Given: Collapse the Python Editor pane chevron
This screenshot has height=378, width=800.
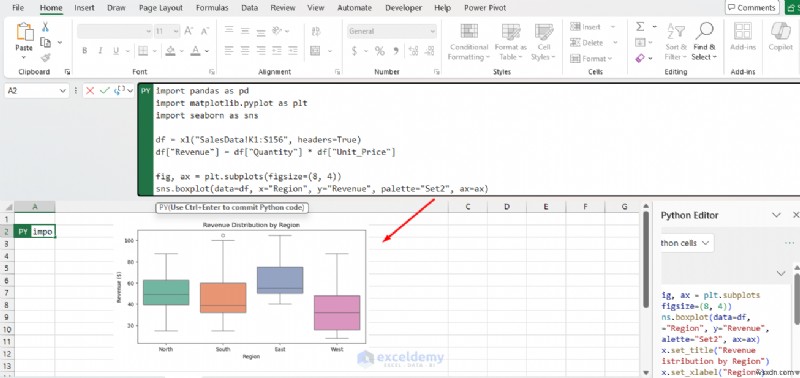Looking at the screenshot, I should coord(776,215).
